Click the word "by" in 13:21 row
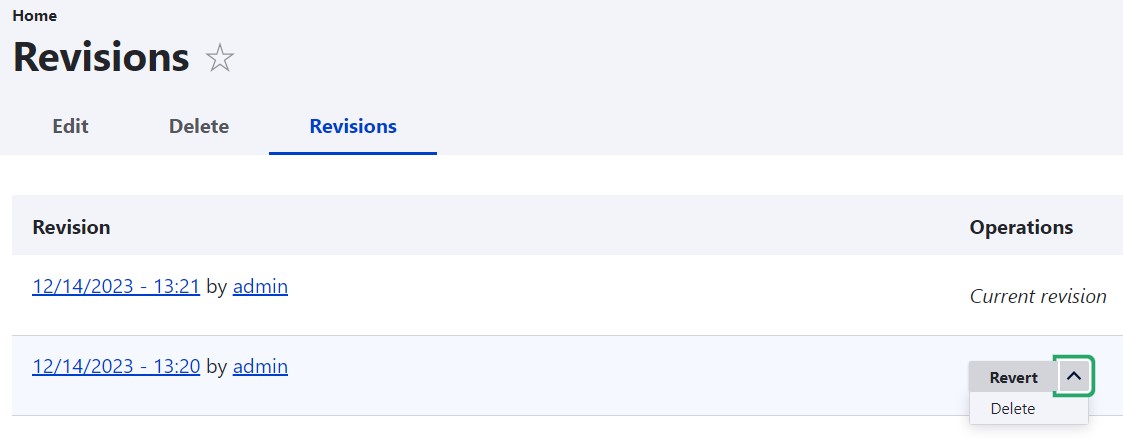Viewport: 1123px width, 439px height. 216,287
